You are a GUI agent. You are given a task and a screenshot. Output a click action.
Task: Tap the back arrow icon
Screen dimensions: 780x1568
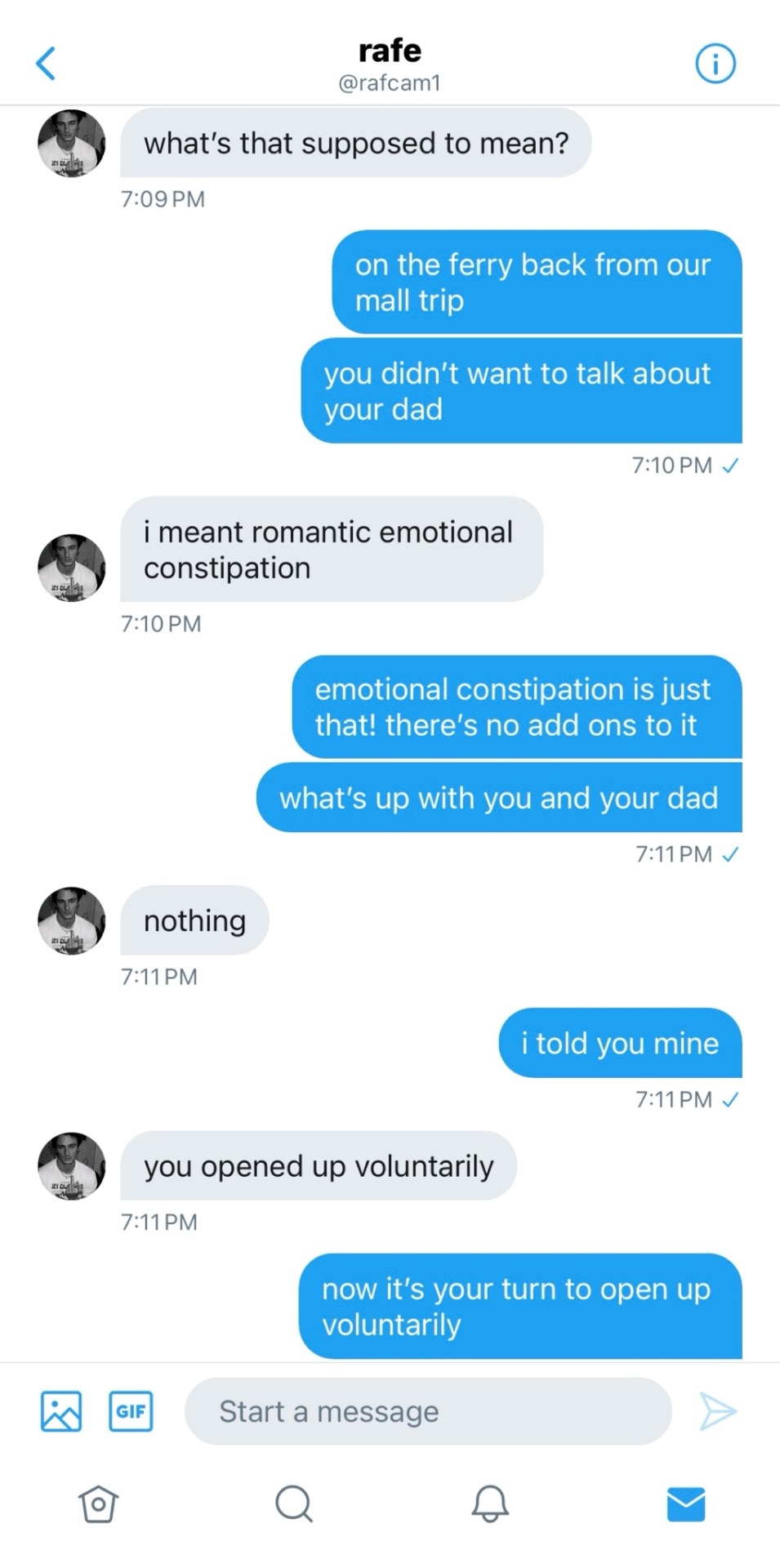coord(47,64)
